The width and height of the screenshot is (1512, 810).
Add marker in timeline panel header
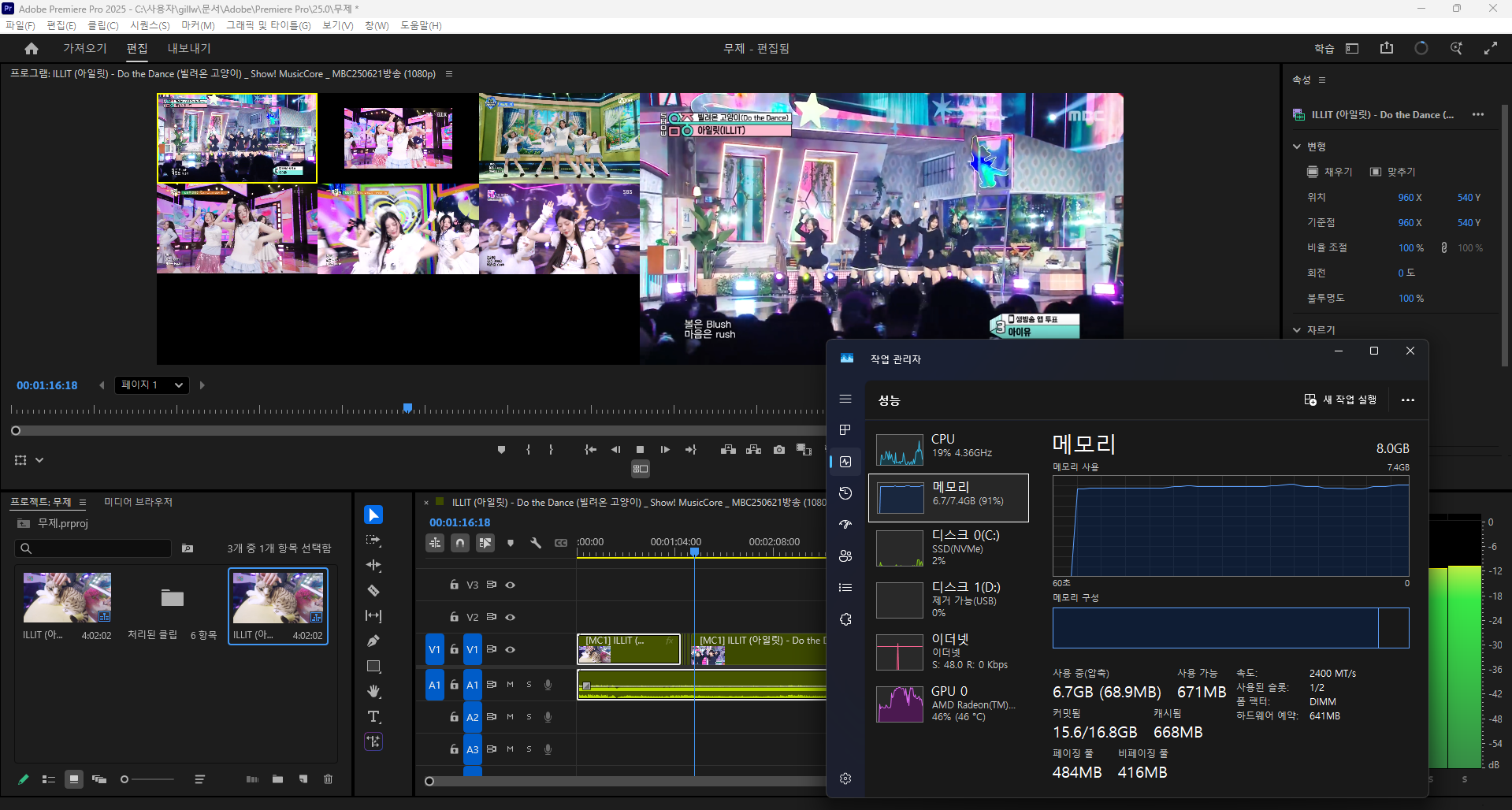pos(511,543)
